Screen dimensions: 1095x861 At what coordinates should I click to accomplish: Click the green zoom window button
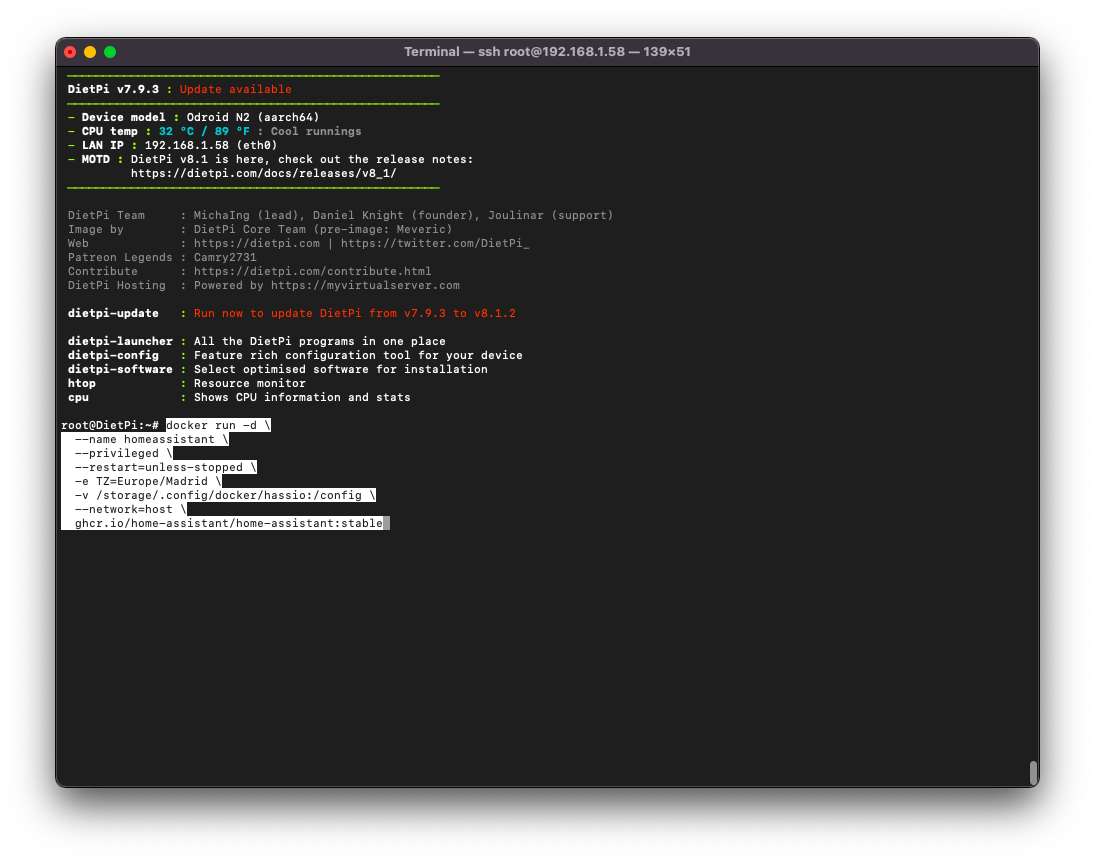pyautogui.click(x=110, y=52)
